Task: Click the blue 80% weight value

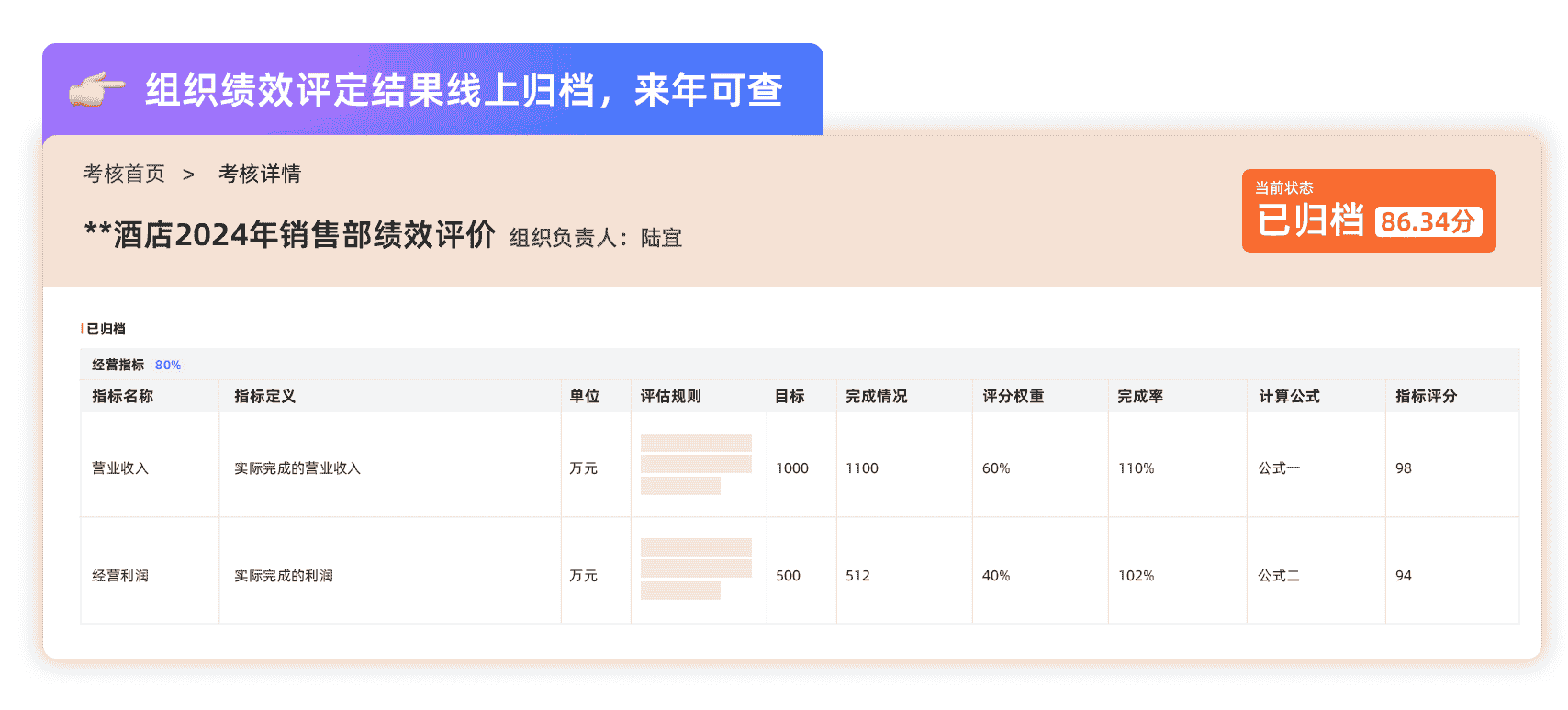Action: (168, 365)
